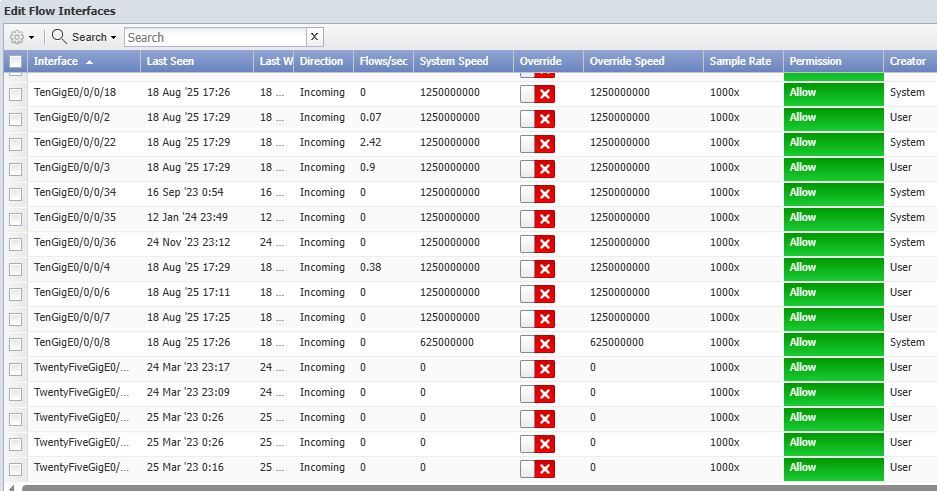Click the magnifying glass search icon
Viewport: 937px width, 491px height.
[59, 37]
